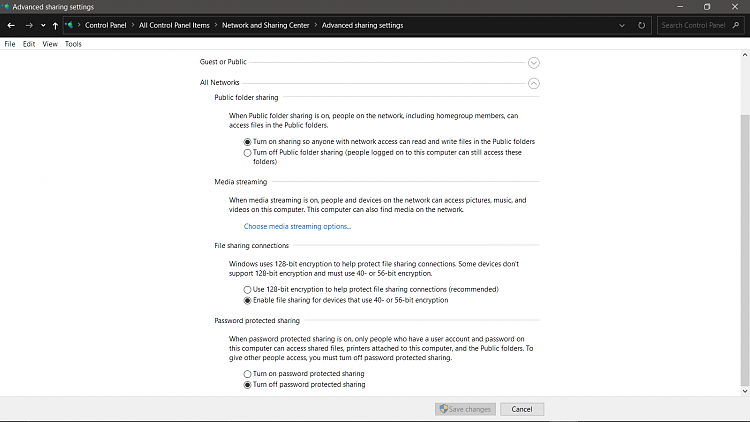
Task: Select Turn on password protected sharing
Action: (247, 374)
